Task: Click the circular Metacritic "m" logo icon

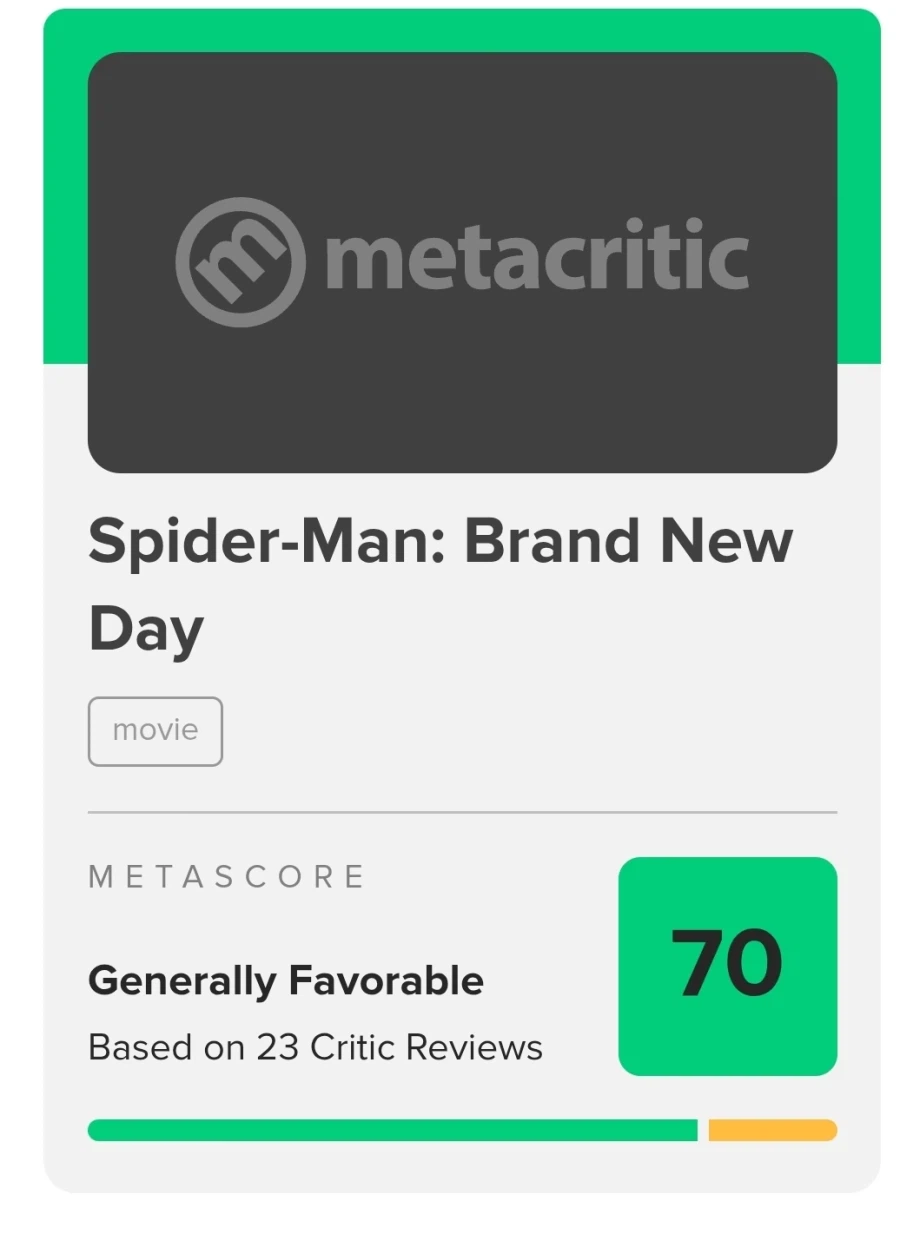Action: (x=240, y=262)
